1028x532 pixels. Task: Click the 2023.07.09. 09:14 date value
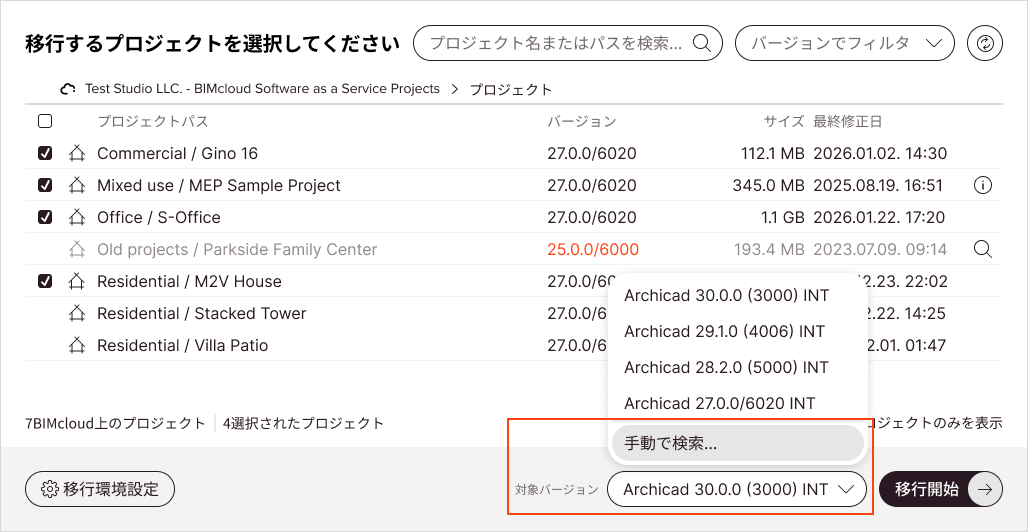tap(880, 249)
